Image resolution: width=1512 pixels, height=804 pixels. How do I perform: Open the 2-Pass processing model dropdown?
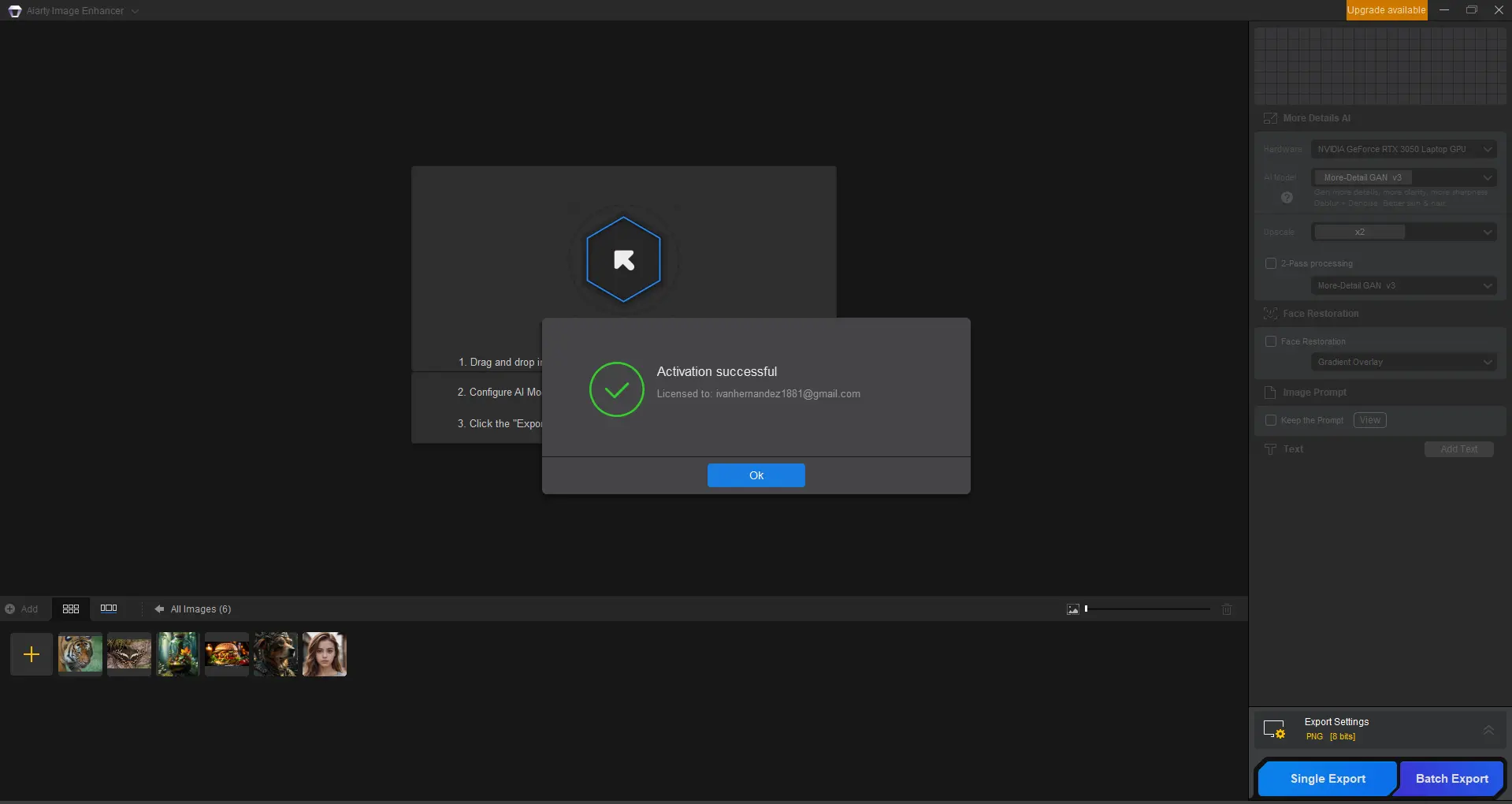tap(1403, 285)
